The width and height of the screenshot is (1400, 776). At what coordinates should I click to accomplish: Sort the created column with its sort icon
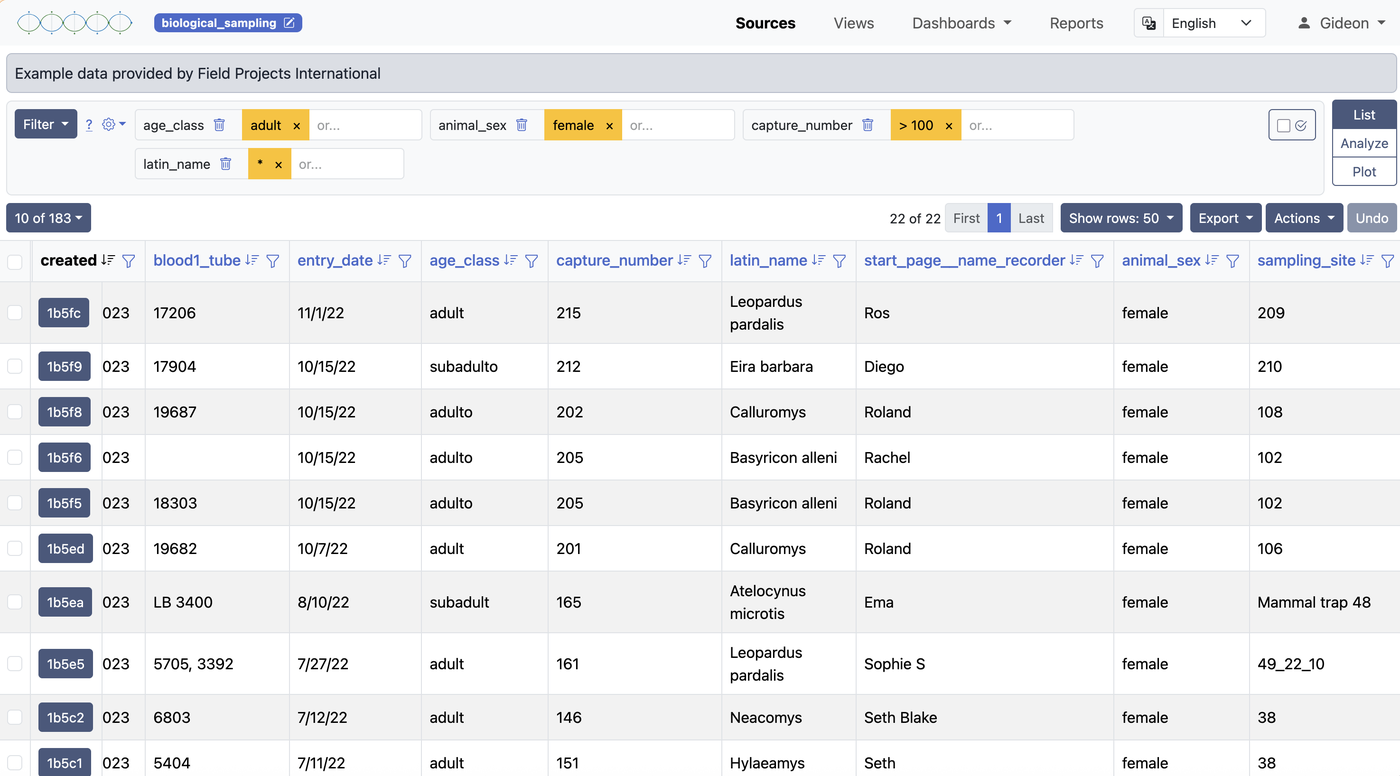tap(108, 260)
